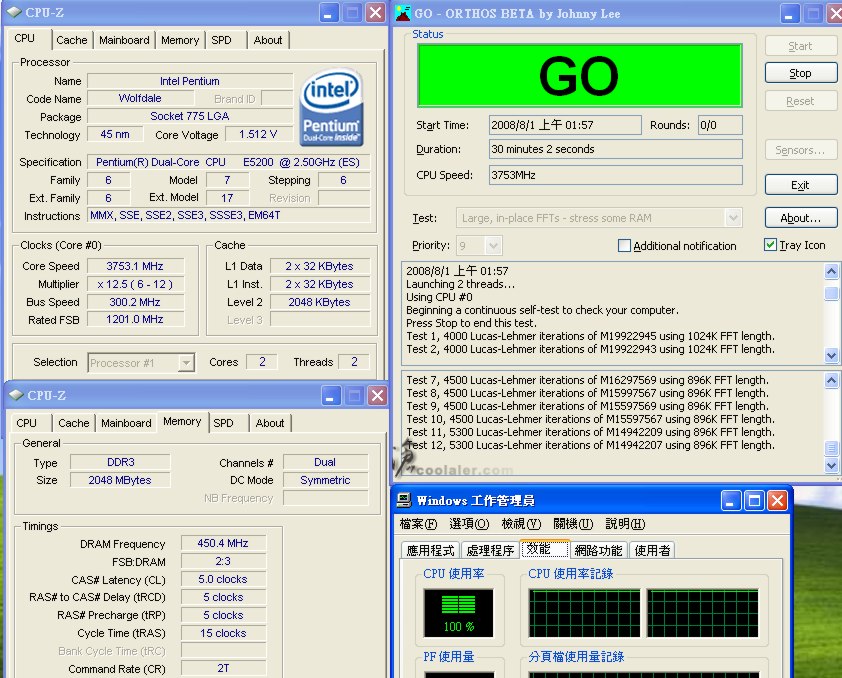Switch to 應用程式 tab in Task Manager
The image size is (842, 678).
point(430,550)
